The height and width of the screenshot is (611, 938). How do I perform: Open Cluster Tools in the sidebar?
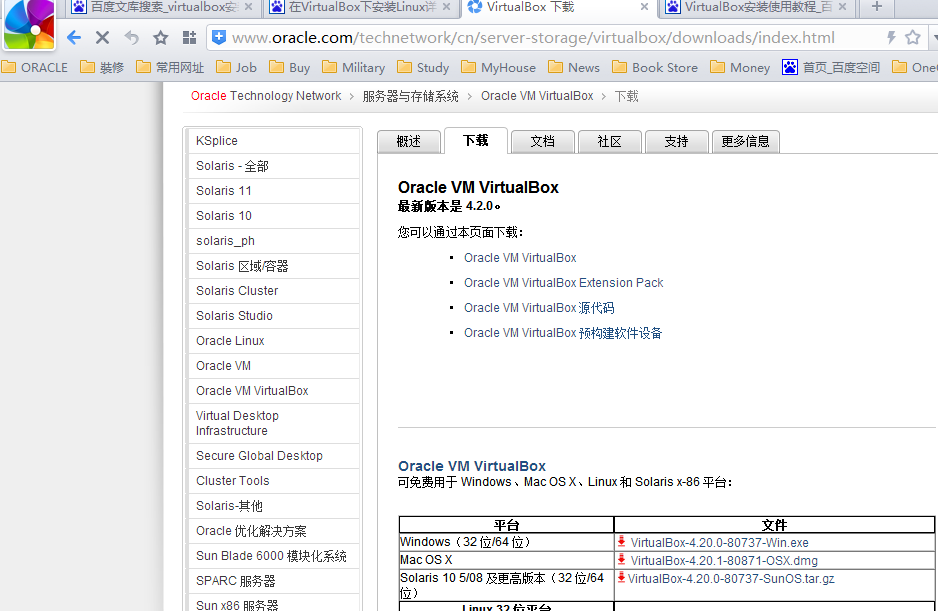click(x=273, y=481)
